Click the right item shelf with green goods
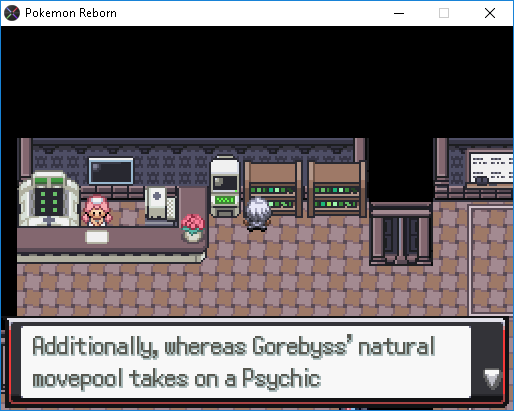Image resolution: width=514 pixels, height=411 pixels. [337, 190]
